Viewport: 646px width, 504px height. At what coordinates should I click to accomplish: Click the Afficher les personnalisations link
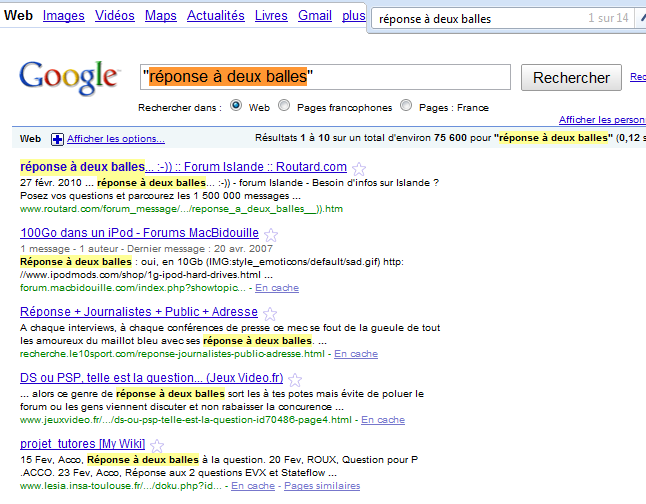pos(602,120)
